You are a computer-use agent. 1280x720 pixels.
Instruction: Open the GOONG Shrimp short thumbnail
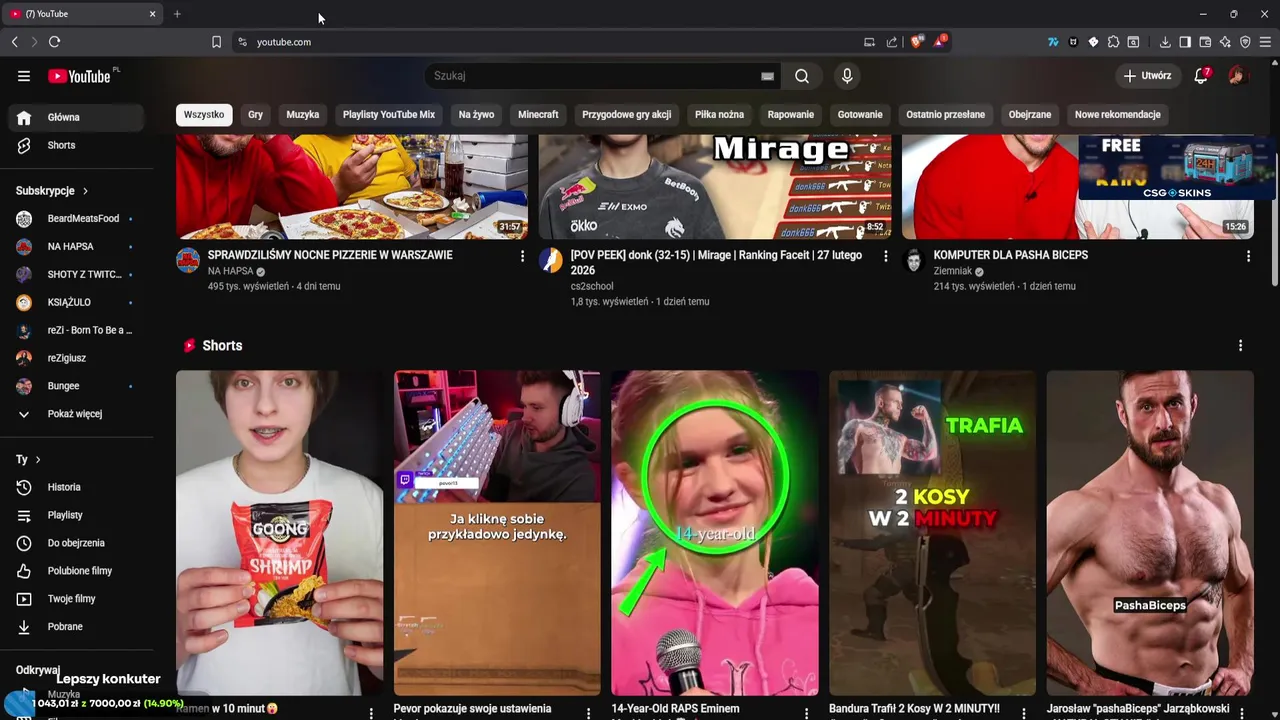coord(279,533)
